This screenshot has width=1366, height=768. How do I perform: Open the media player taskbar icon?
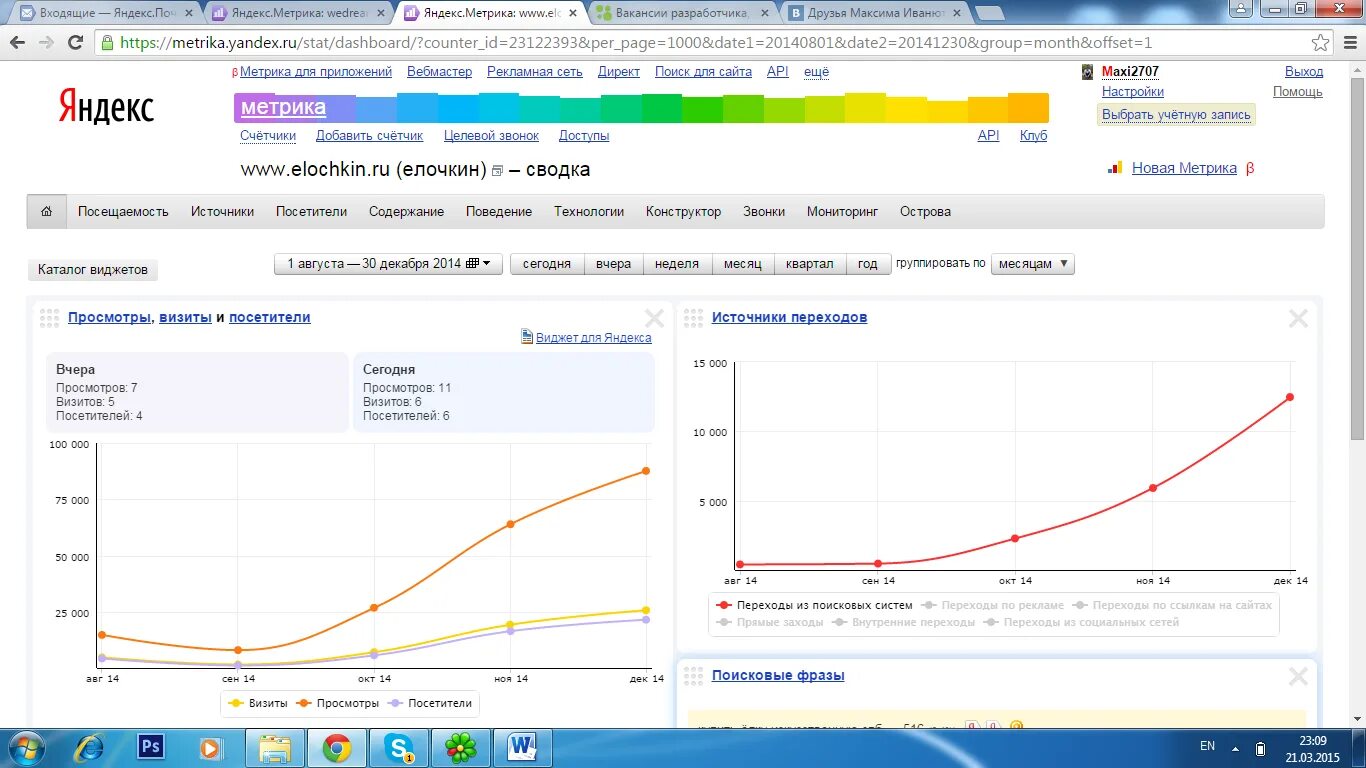(x=211, y=747)
